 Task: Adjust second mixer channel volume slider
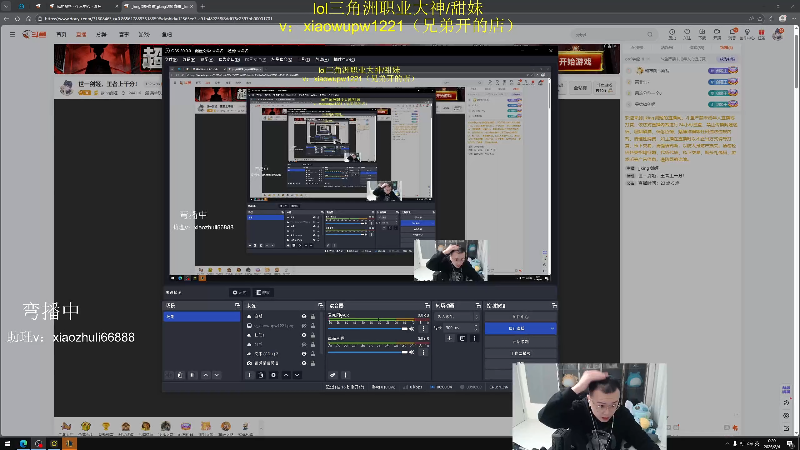[367, 352]
